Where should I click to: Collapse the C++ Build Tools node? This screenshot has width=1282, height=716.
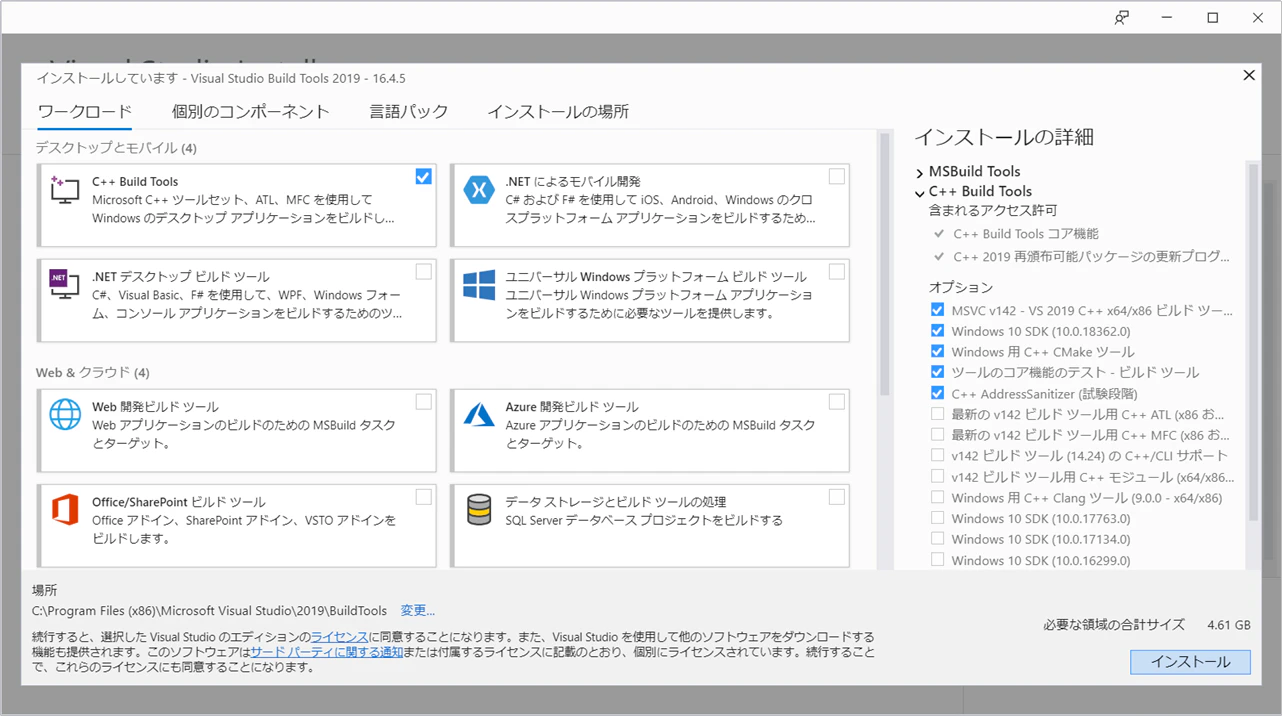click(920, 193)
